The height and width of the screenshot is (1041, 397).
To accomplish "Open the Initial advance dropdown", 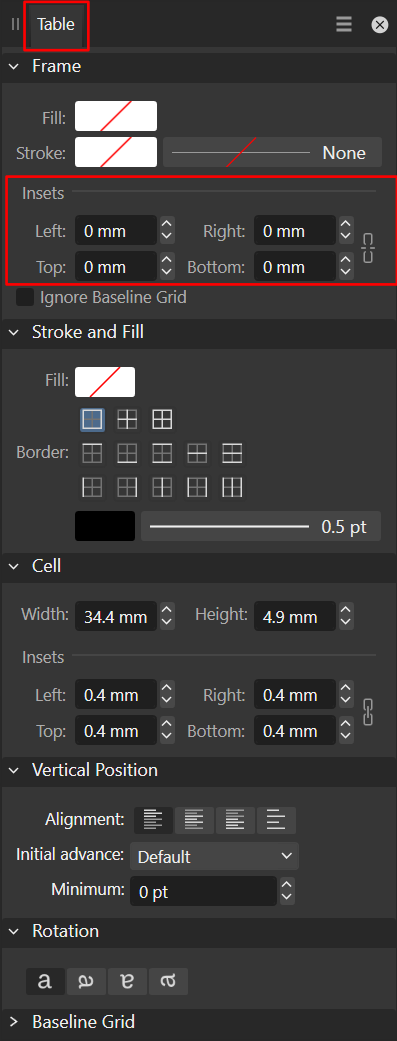I will (x=214, y=856).
